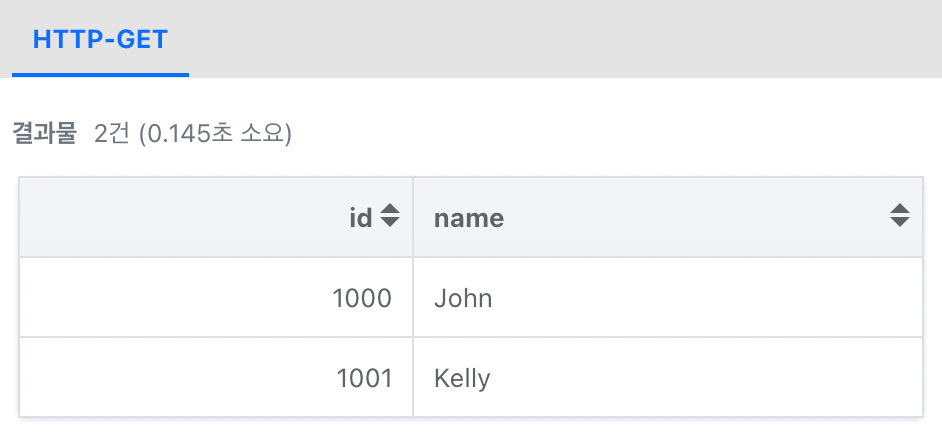Click empty white space below the results table
The image size is (942, 440).
pyautogui.click(x=471, y=429)
